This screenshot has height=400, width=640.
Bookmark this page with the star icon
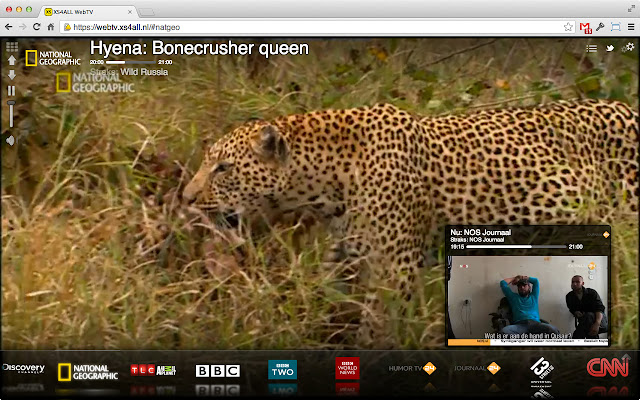[567, 26]
